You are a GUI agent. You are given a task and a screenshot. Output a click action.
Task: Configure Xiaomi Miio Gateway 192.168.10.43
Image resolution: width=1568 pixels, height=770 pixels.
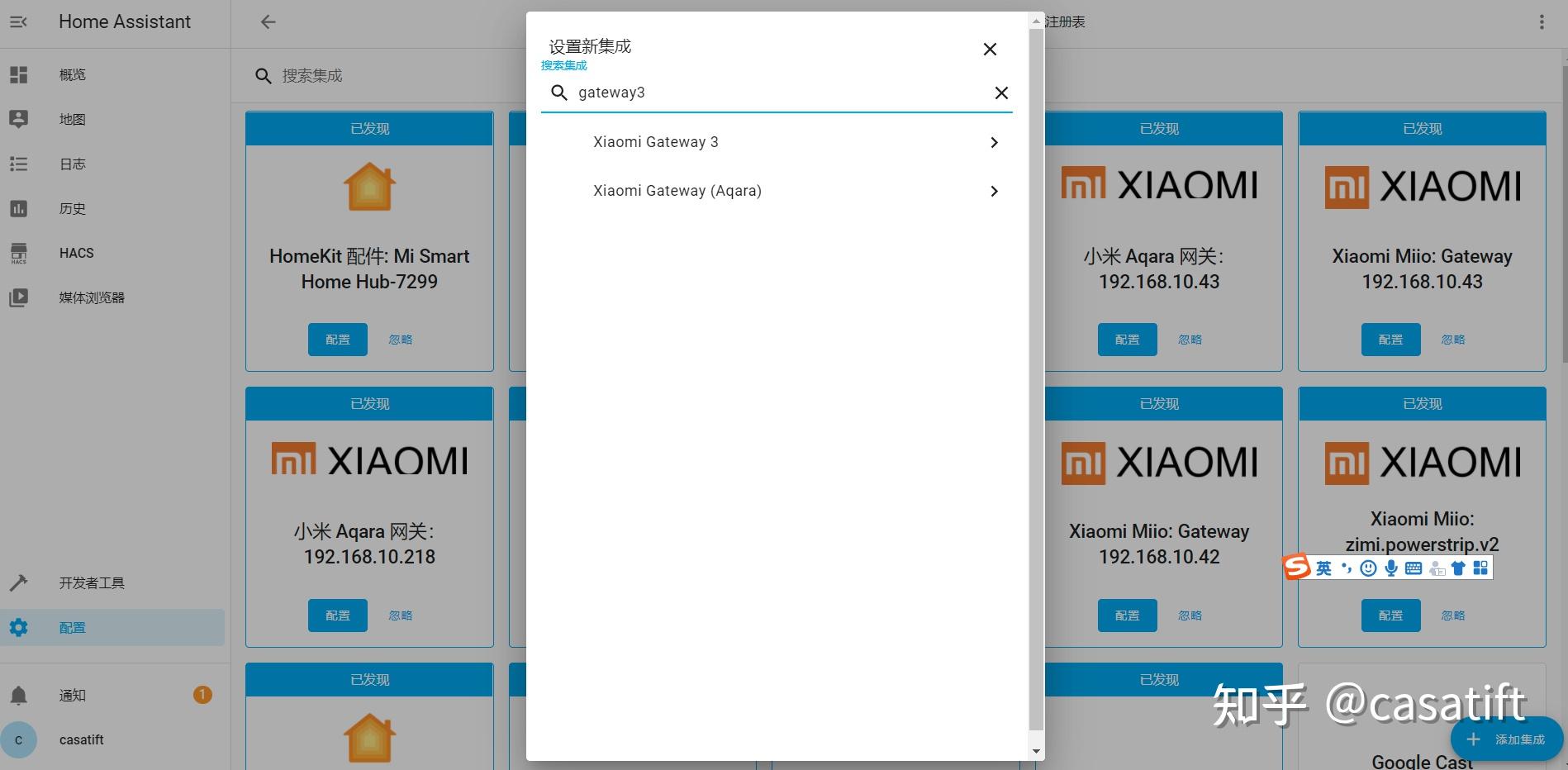1391,340
